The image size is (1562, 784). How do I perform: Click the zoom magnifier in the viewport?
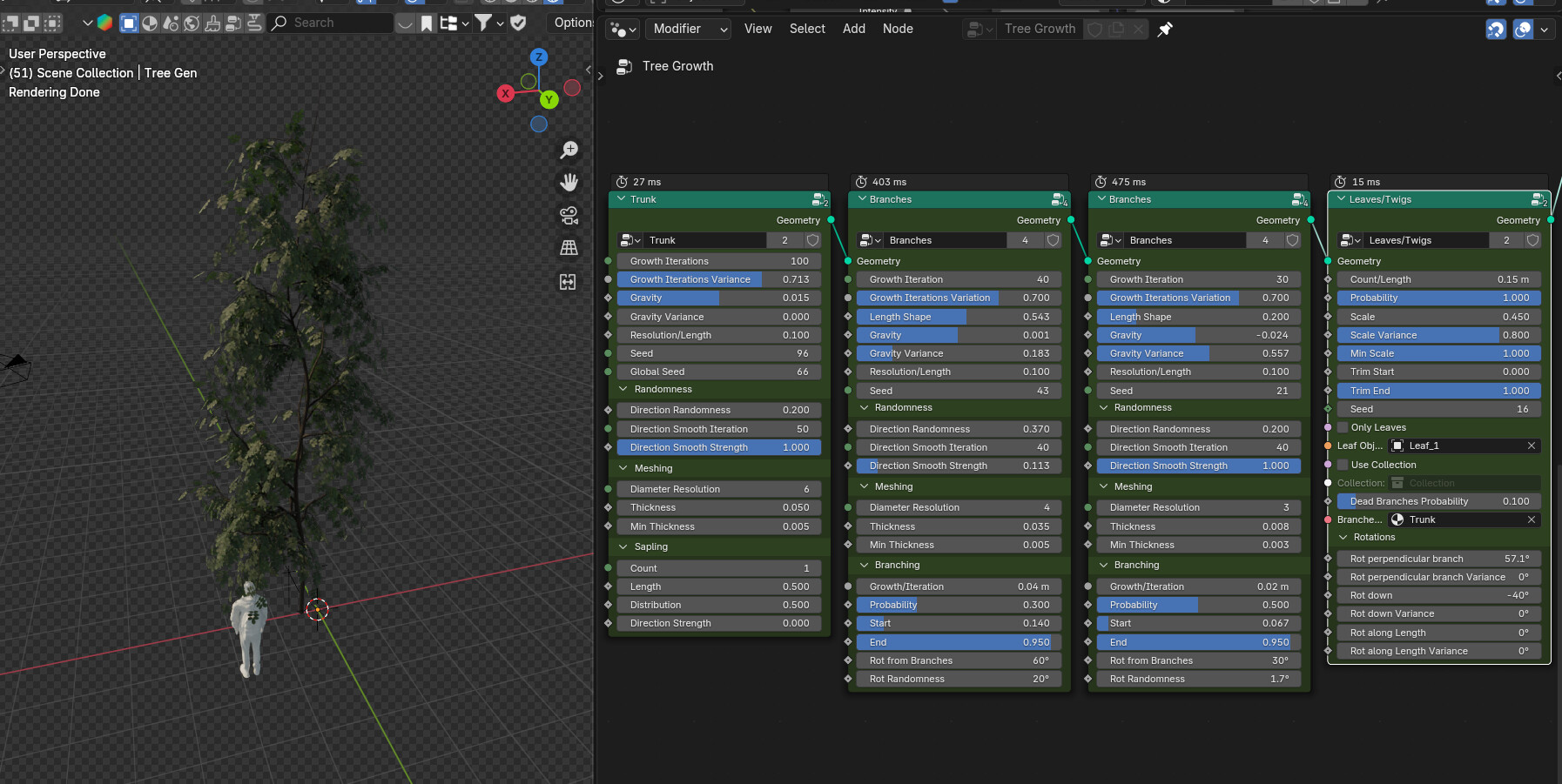(569, 150)
